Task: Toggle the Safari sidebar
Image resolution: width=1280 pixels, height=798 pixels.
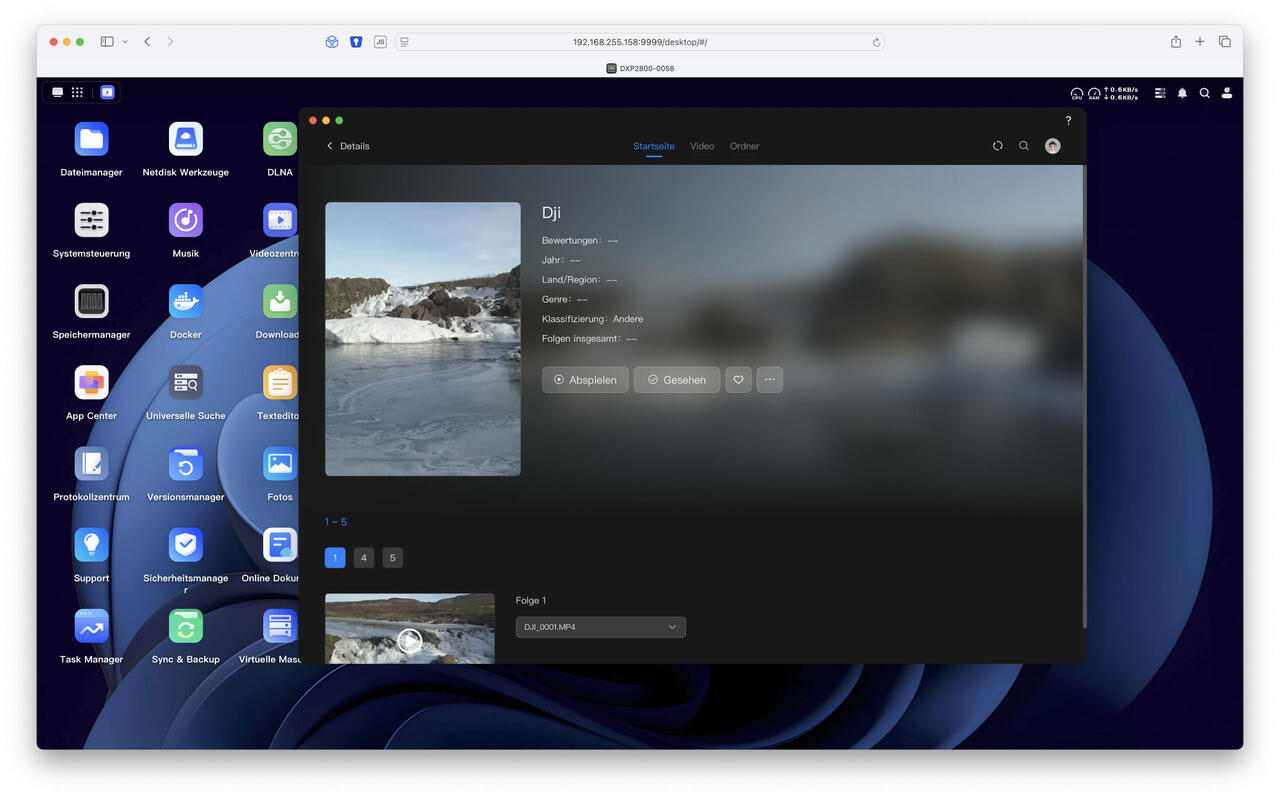Action: 107,42
